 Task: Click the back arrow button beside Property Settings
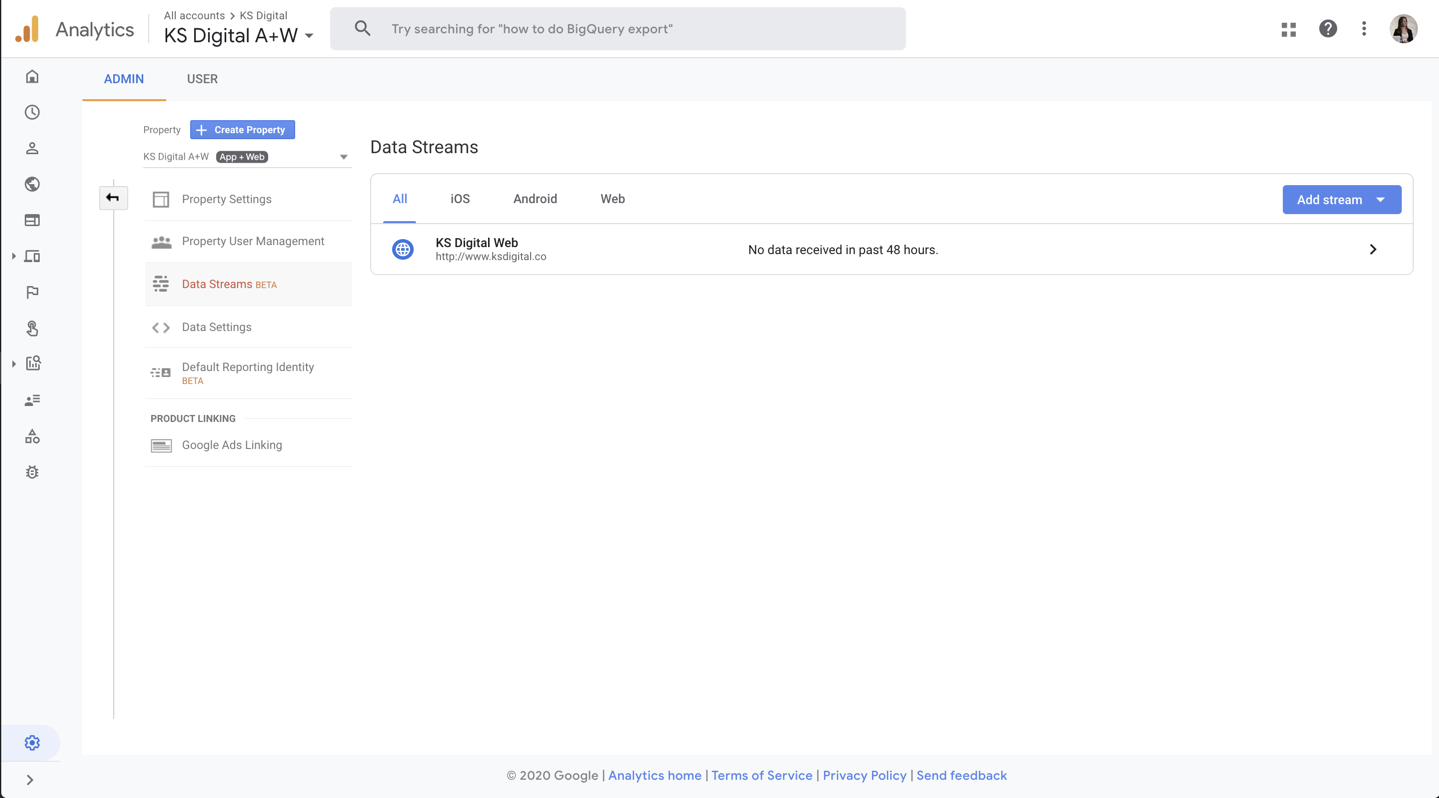pos(113,198)
